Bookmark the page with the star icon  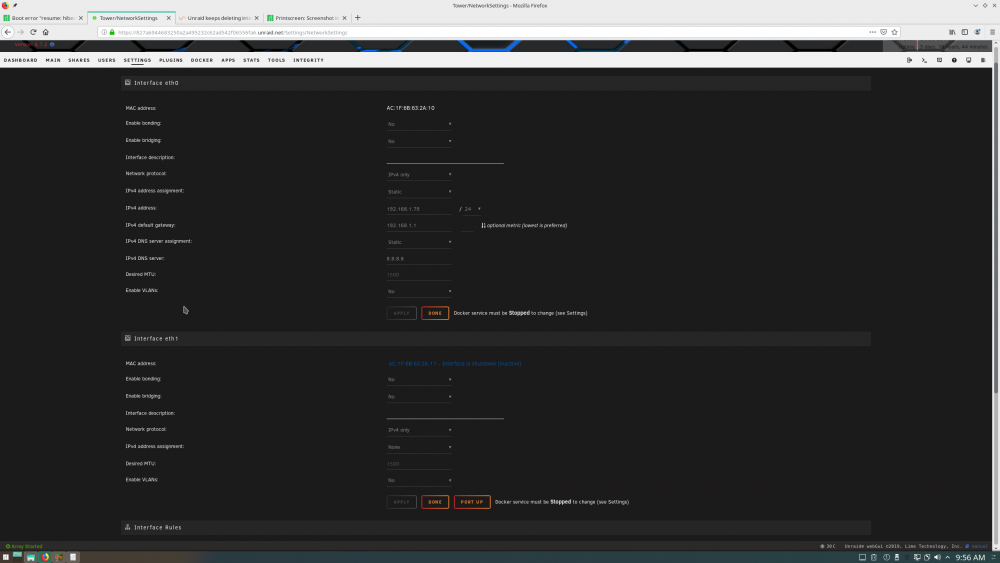click(895, 32)
